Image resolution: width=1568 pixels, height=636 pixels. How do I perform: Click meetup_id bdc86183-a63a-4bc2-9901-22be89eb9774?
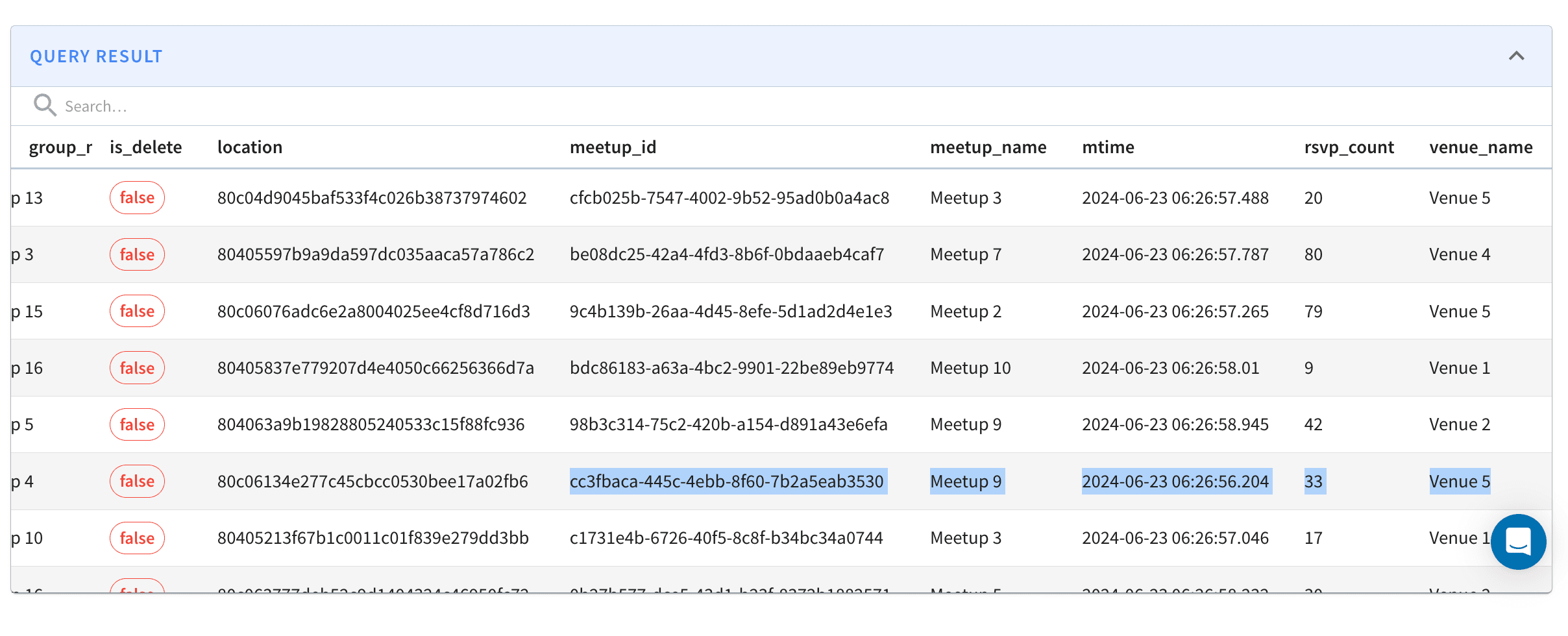[x=732, y=368]
